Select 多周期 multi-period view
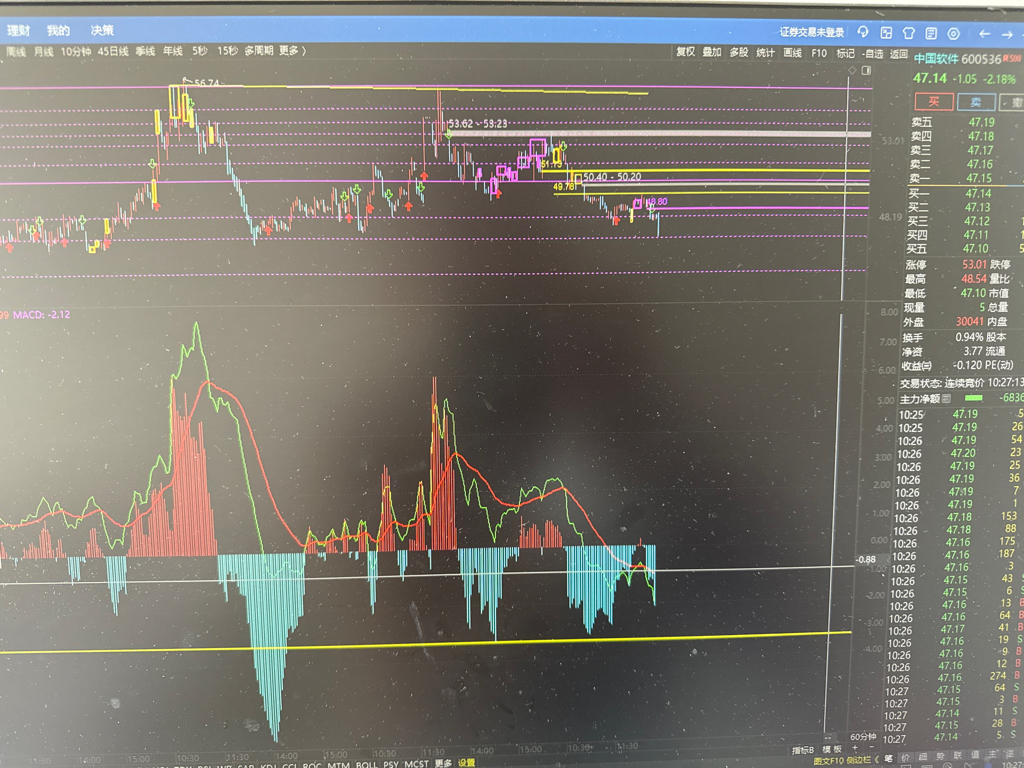1024x768 pixels. click(259, 50)
